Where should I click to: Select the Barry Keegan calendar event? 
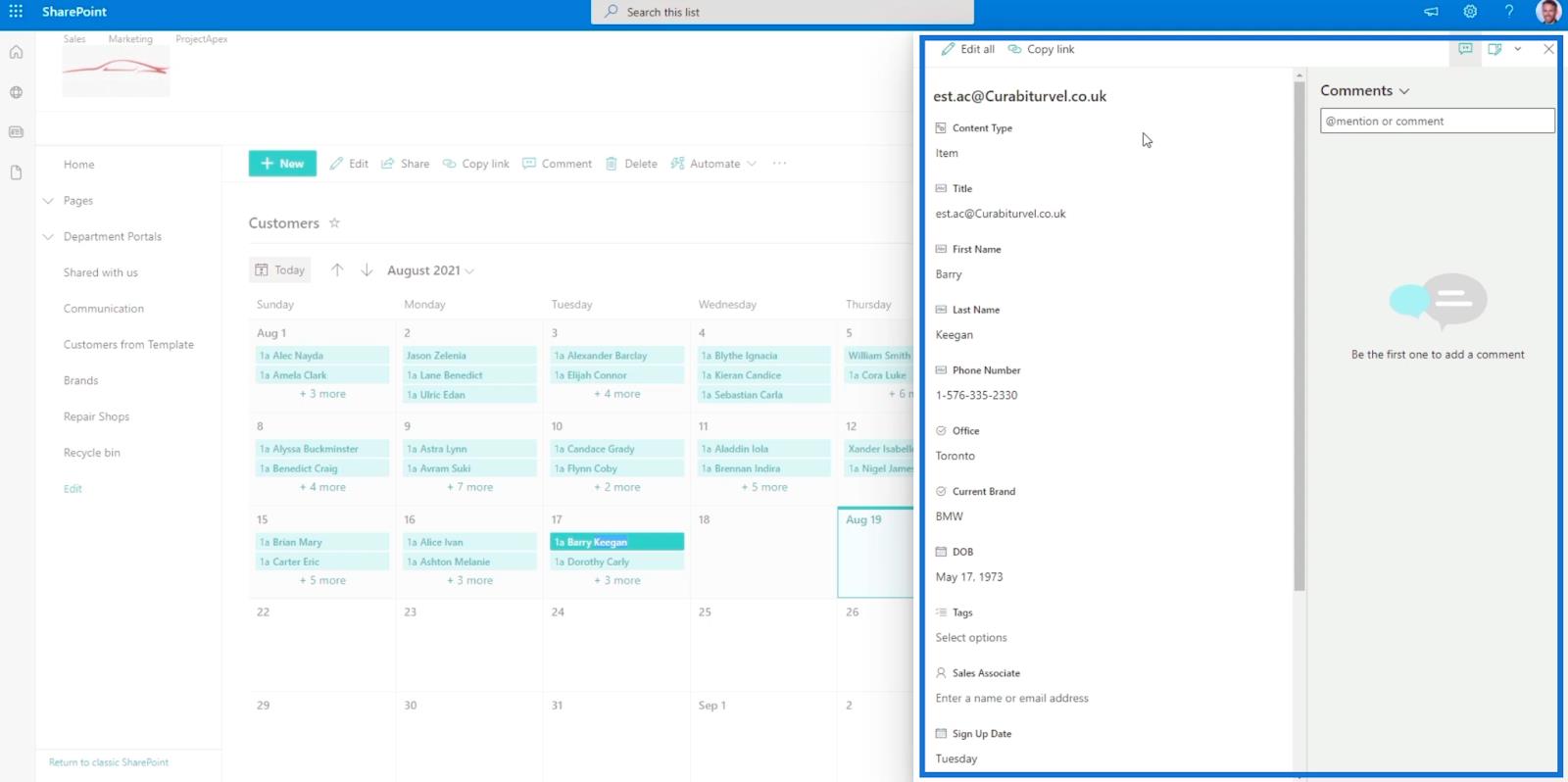[x=616, y=542]
